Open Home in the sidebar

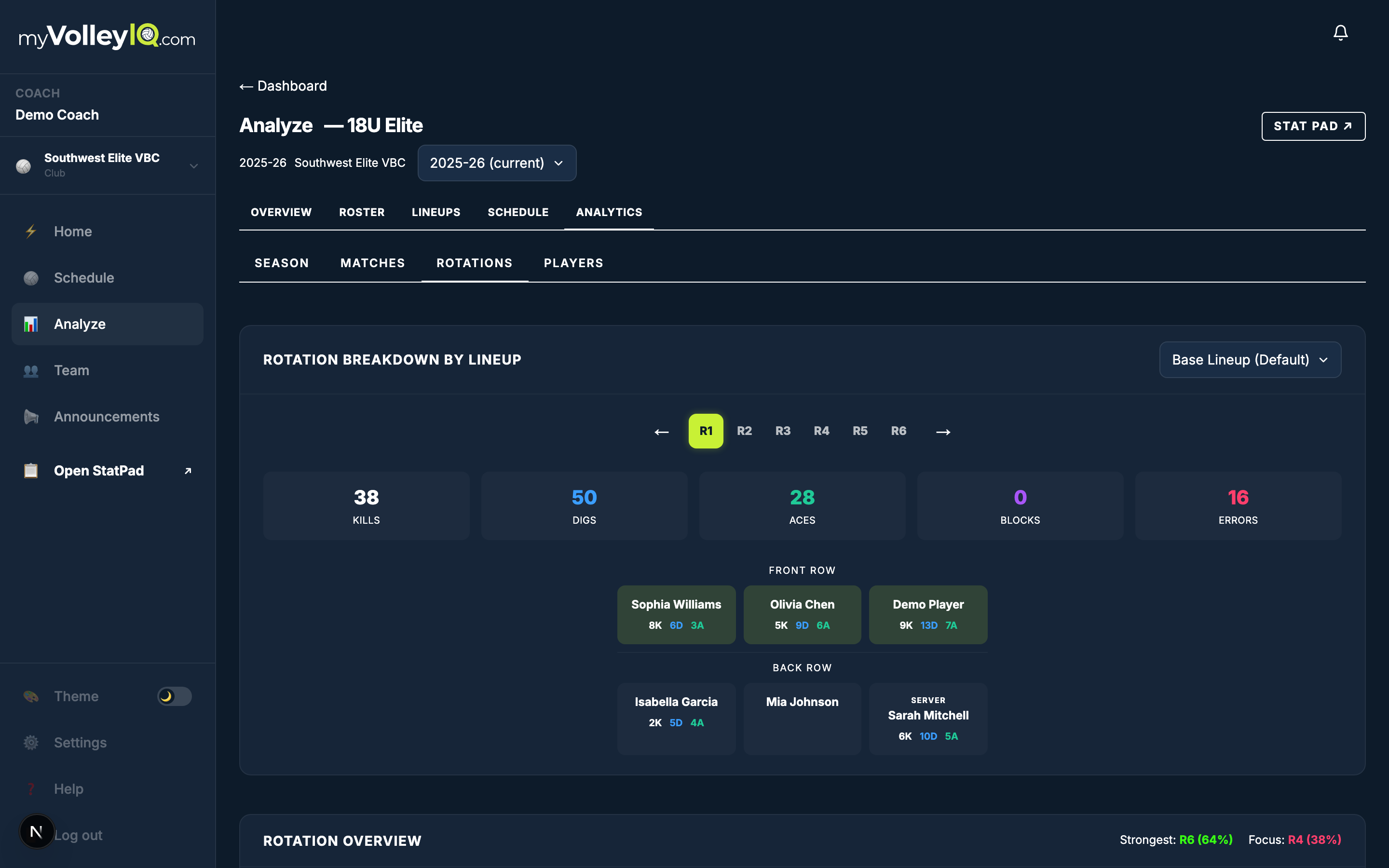(x=108, y=231)
